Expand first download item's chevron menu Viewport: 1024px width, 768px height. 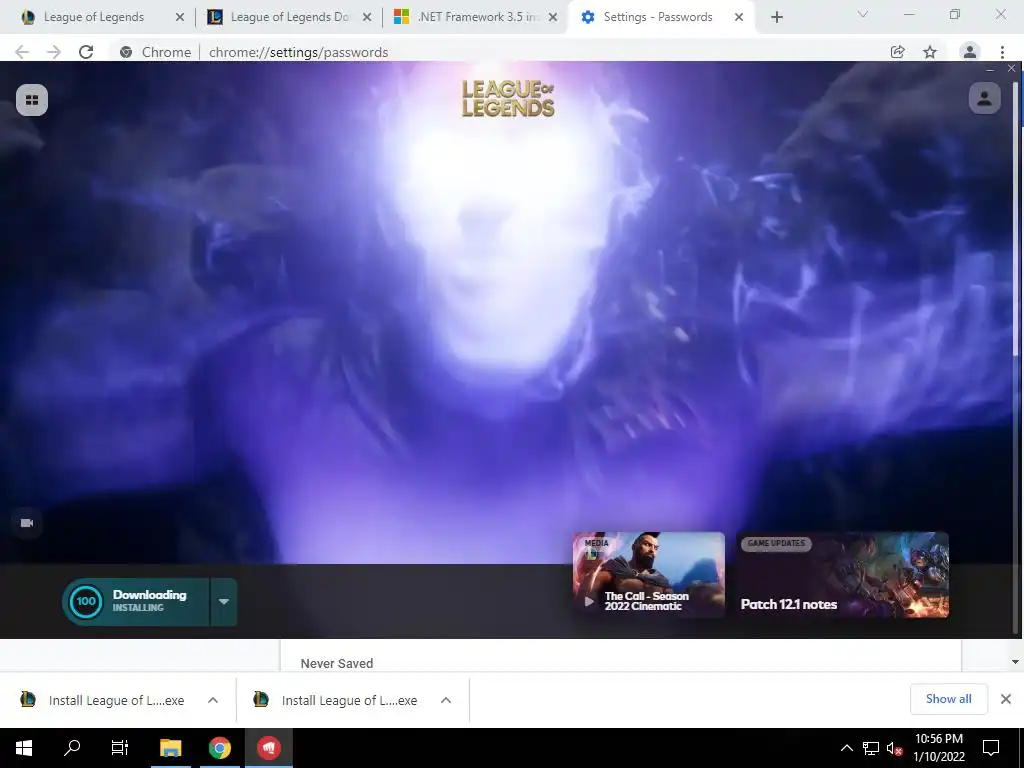[x=212, y=700]
